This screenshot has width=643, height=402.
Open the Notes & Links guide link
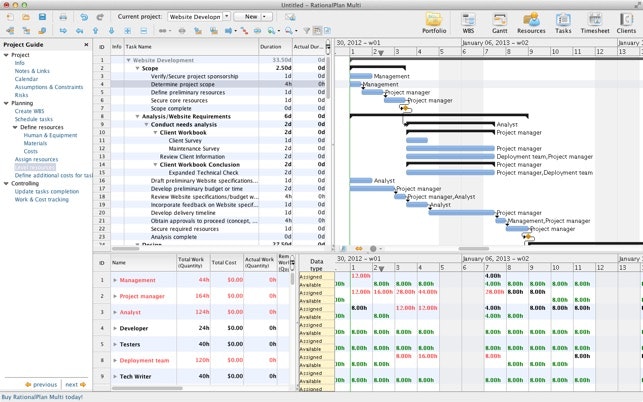(32, 71)
